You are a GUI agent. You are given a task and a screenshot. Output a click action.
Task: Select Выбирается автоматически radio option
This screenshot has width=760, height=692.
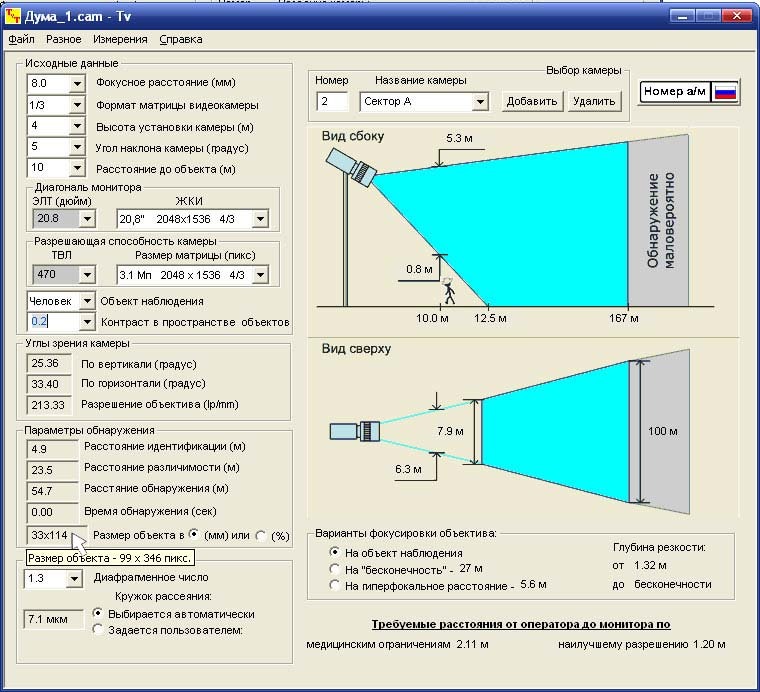click(x=98, y=613)
